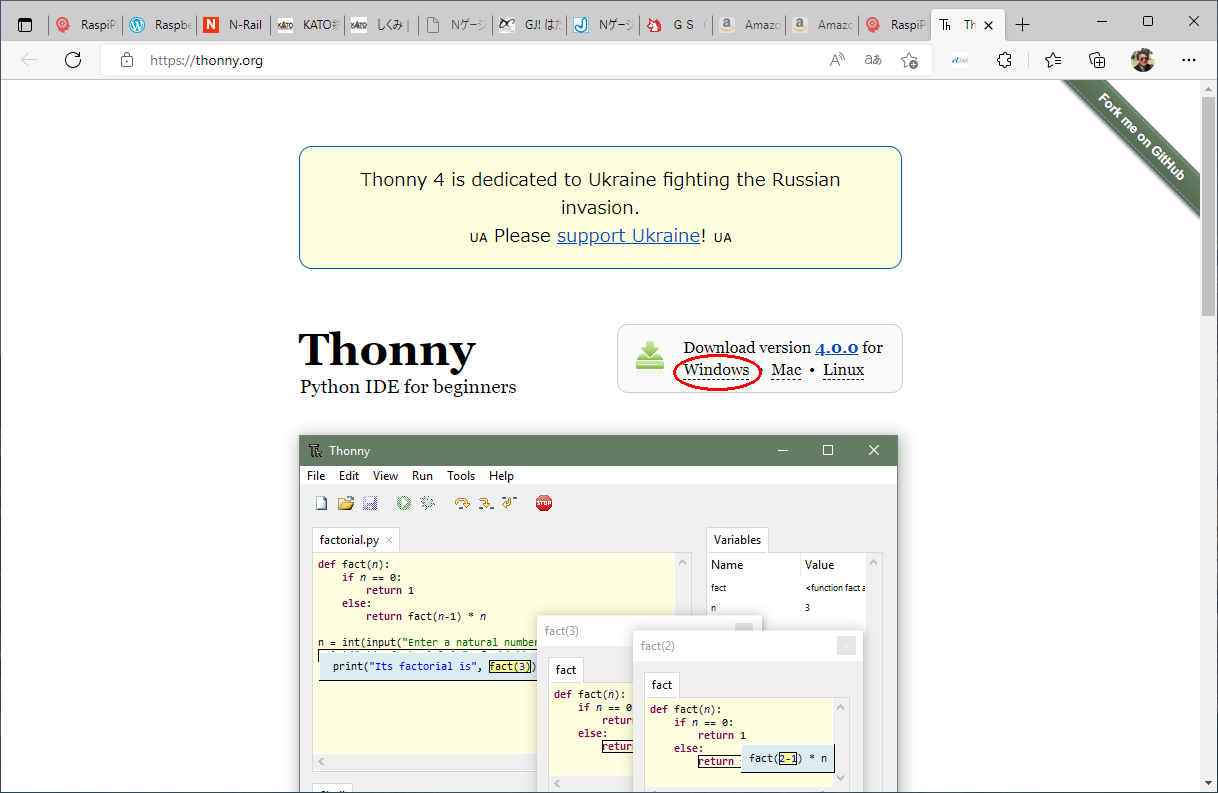Click the Fork me on GitHub ribbon
Image resolution: width=1218 pixels, height=793 pixels.
1141,138
